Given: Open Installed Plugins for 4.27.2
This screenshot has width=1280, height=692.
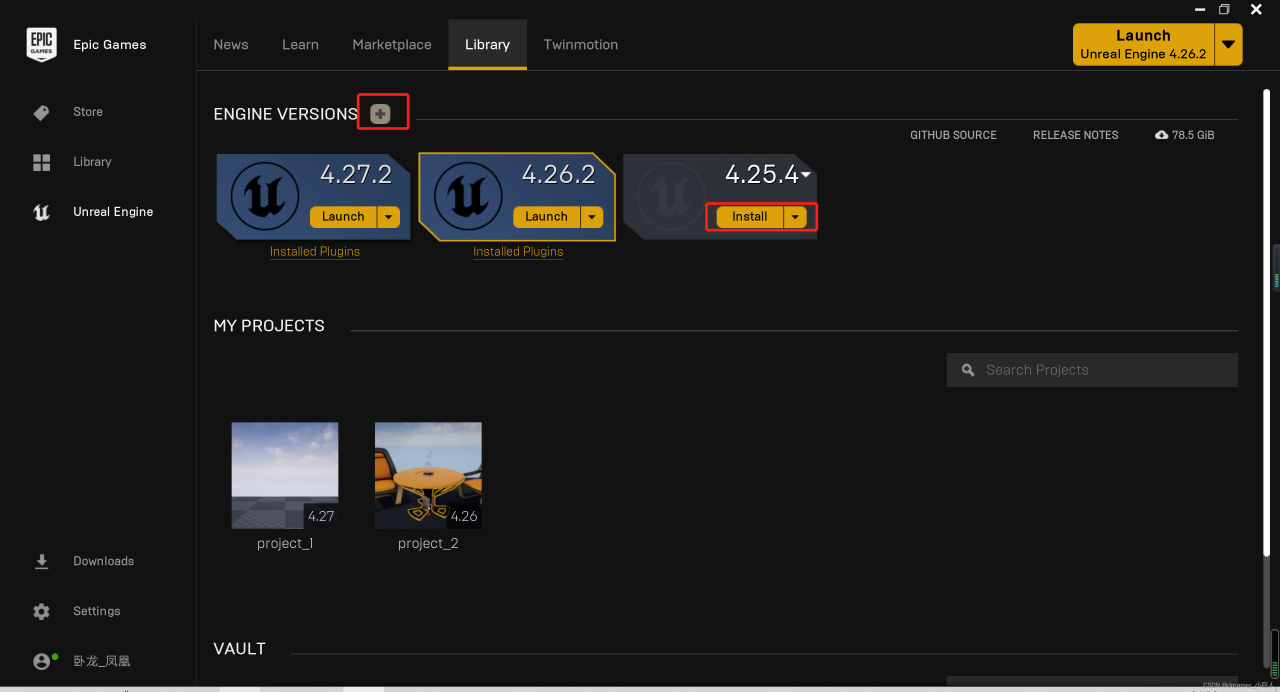Looking at the screenshot, I should [x=315, y=252].
